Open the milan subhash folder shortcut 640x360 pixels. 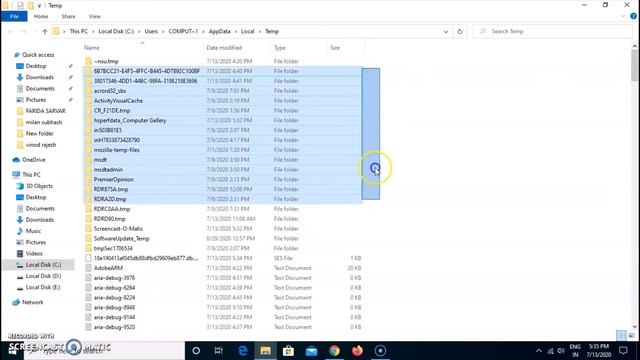44,122
